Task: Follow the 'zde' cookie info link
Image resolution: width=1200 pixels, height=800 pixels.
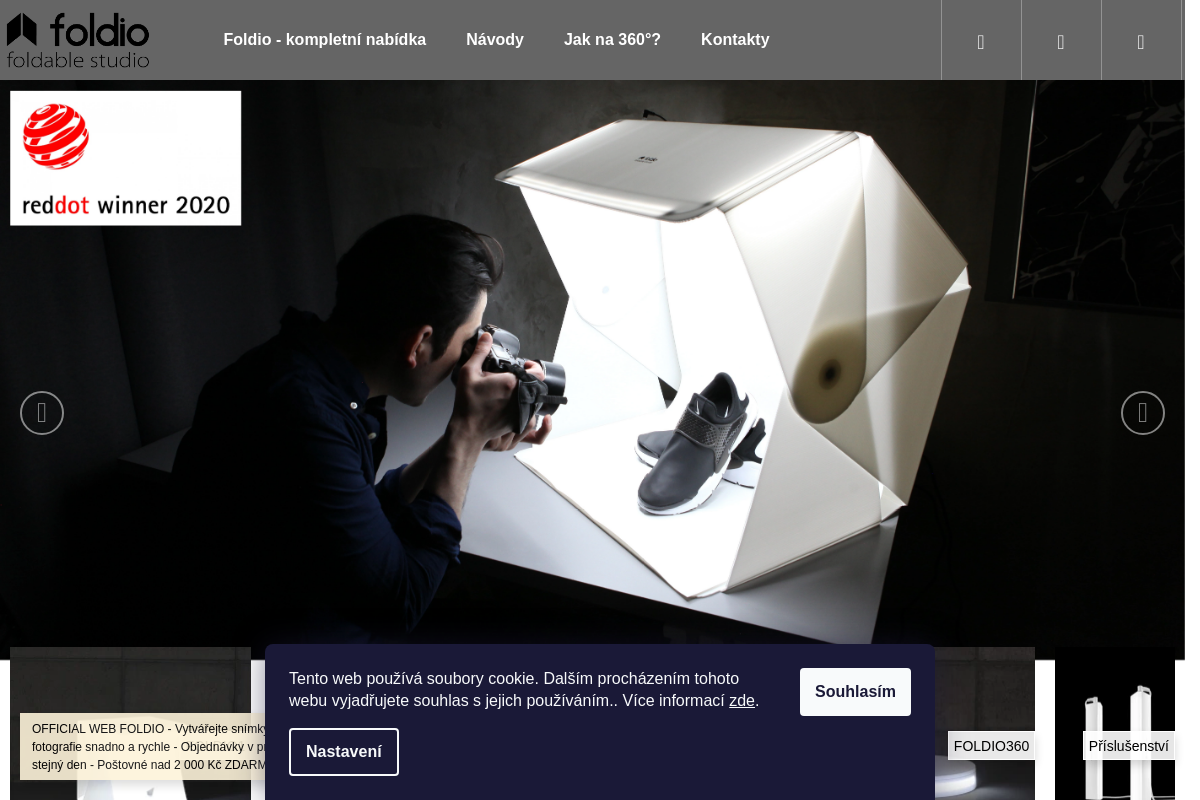Action: (742, 701)
